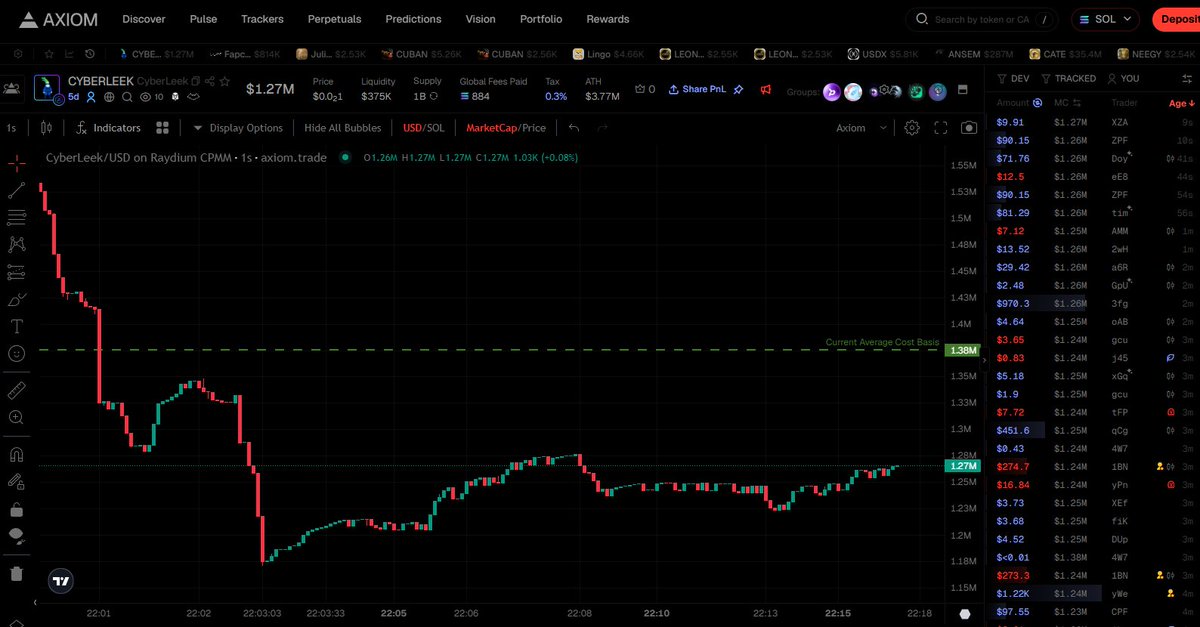
Task: Click Share PnL
Action: [697, 89]
